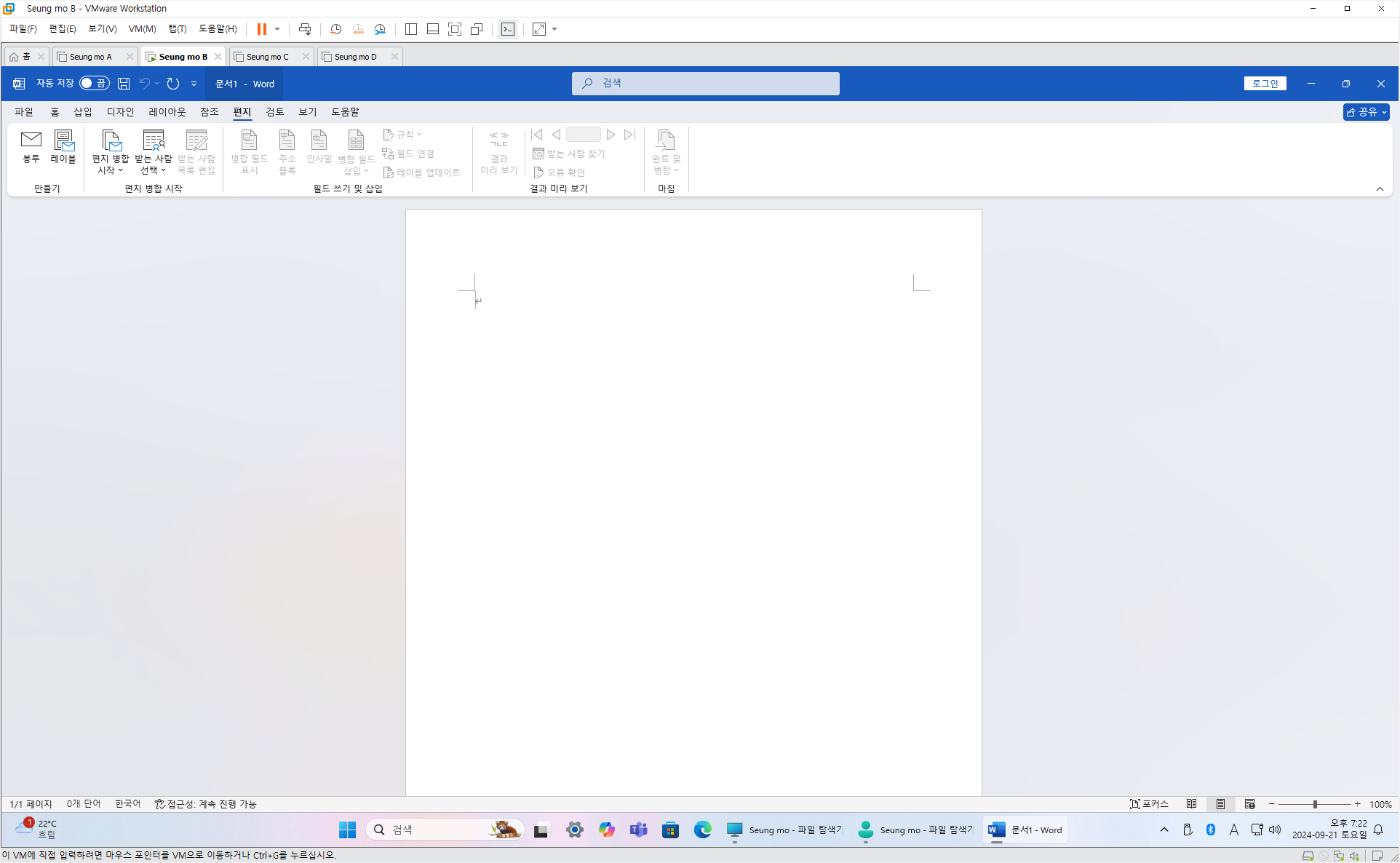The width and height of the screenshot is (1400, 863).
Task: Click the 로그인 button
Action: pyautogui.click(x=1265, y=84)
